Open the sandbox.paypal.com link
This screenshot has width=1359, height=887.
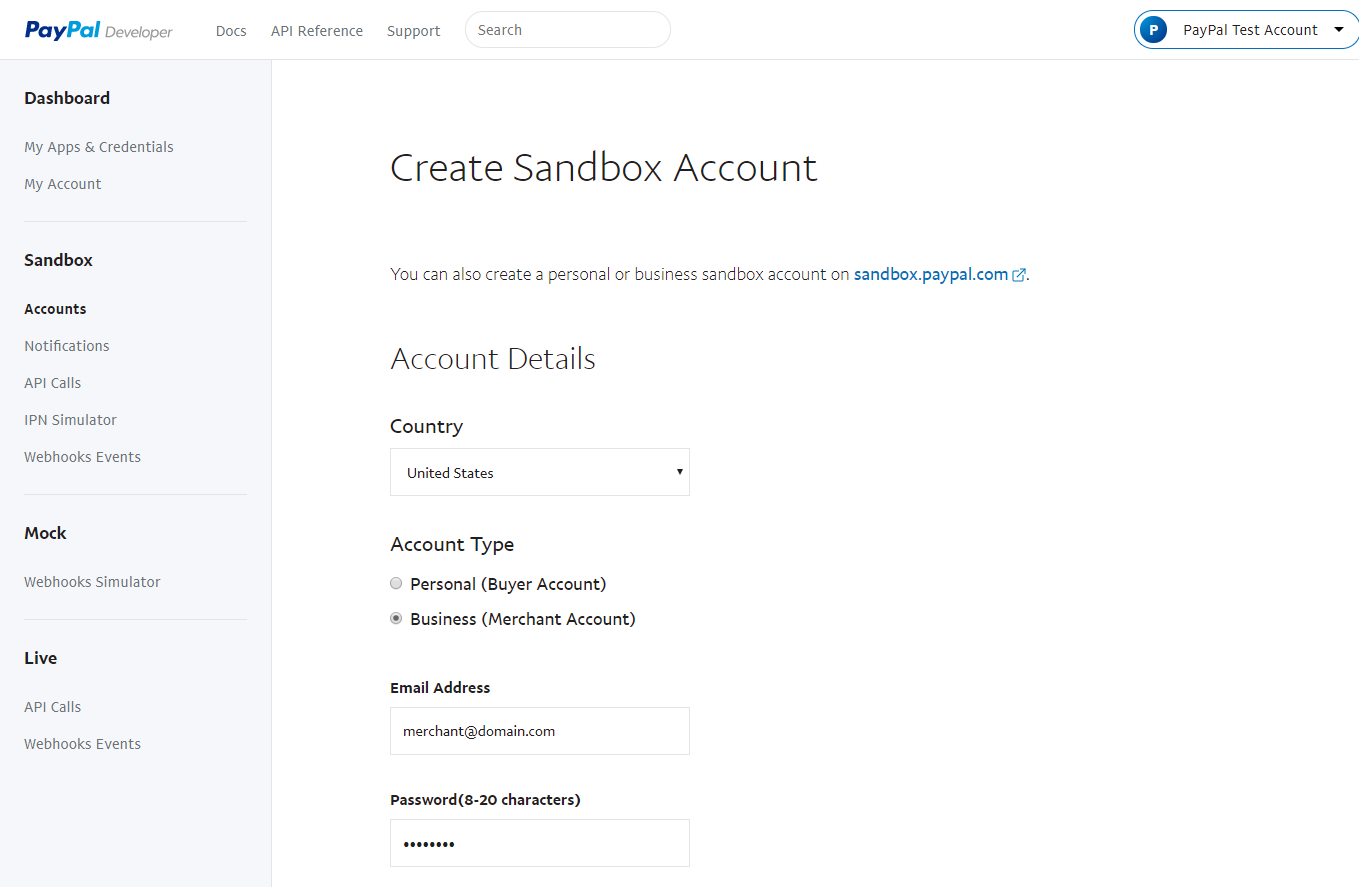(x=931, y=274)
